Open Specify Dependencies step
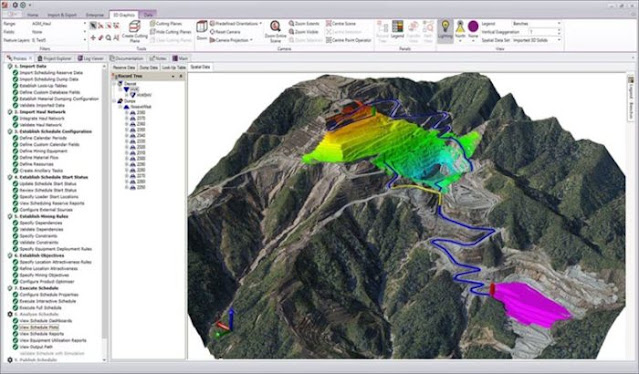639x374 pixels. (x=41, y=223)
